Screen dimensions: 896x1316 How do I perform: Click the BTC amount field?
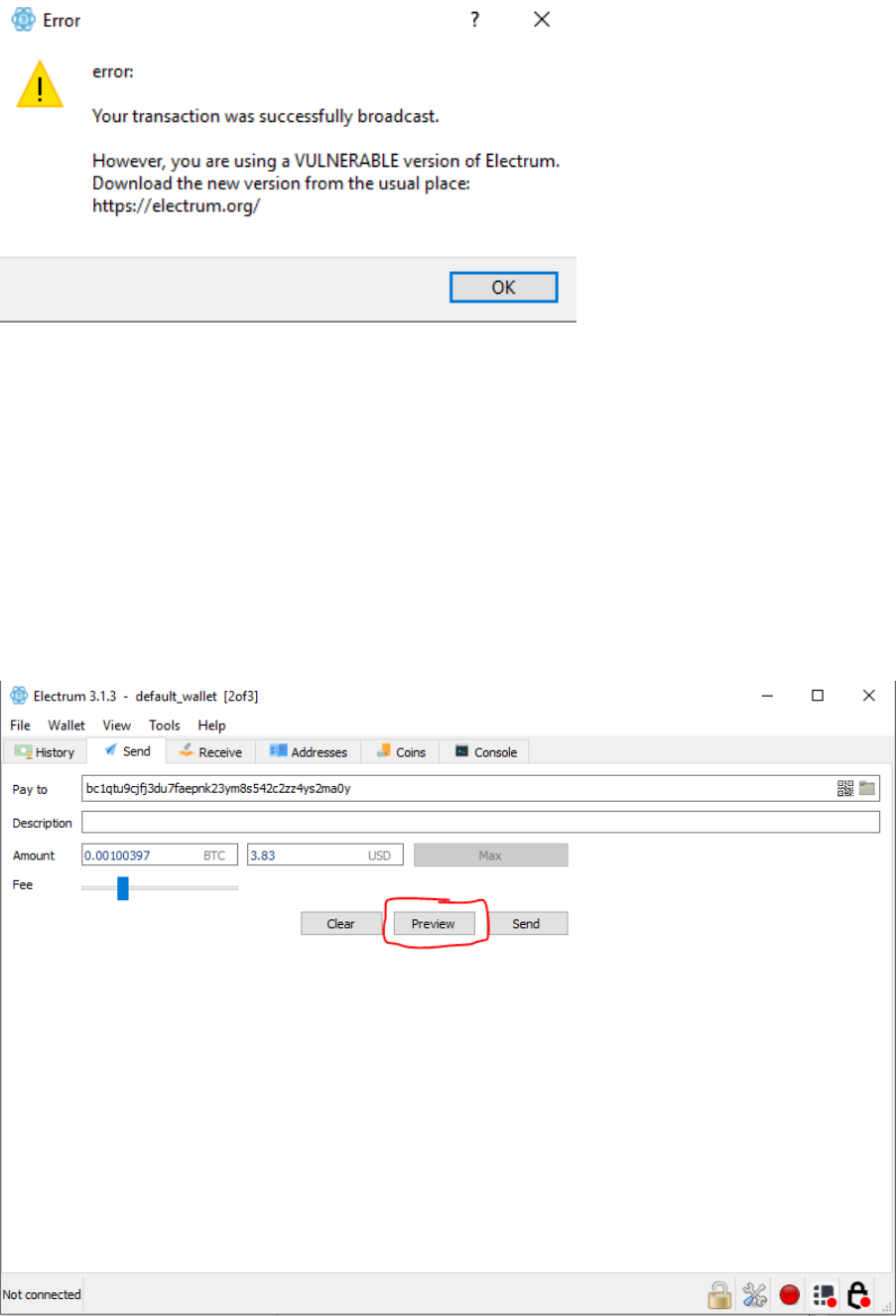point(160,855)
